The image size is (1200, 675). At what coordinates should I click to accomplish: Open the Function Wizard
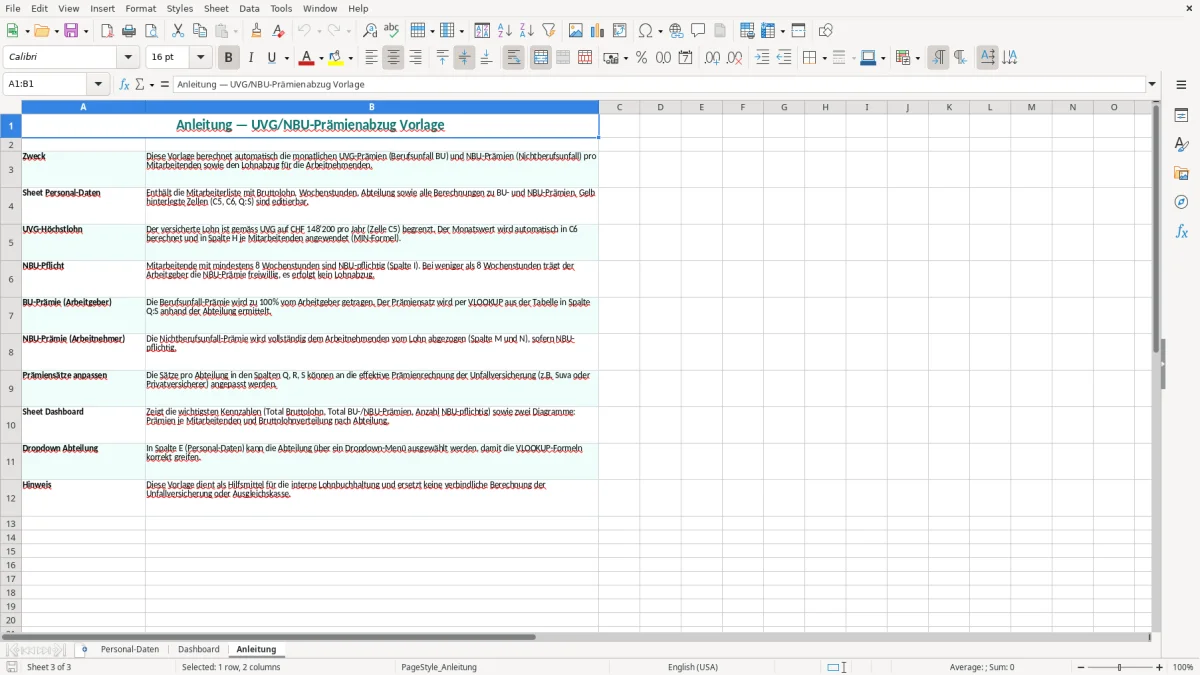(x=124, y=85)
